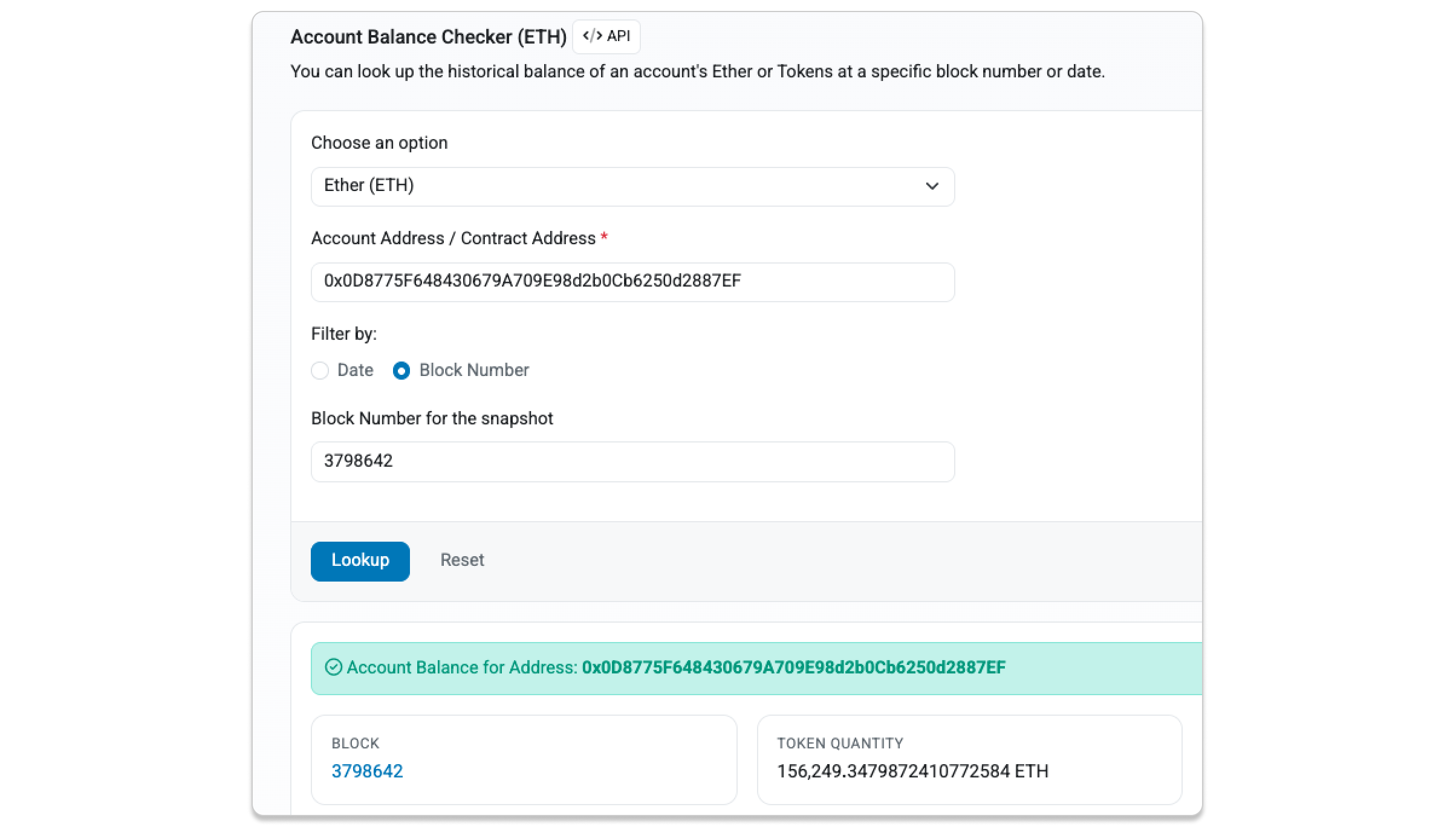Select the Block Number radio button
1456x827 pixels.
401,371
